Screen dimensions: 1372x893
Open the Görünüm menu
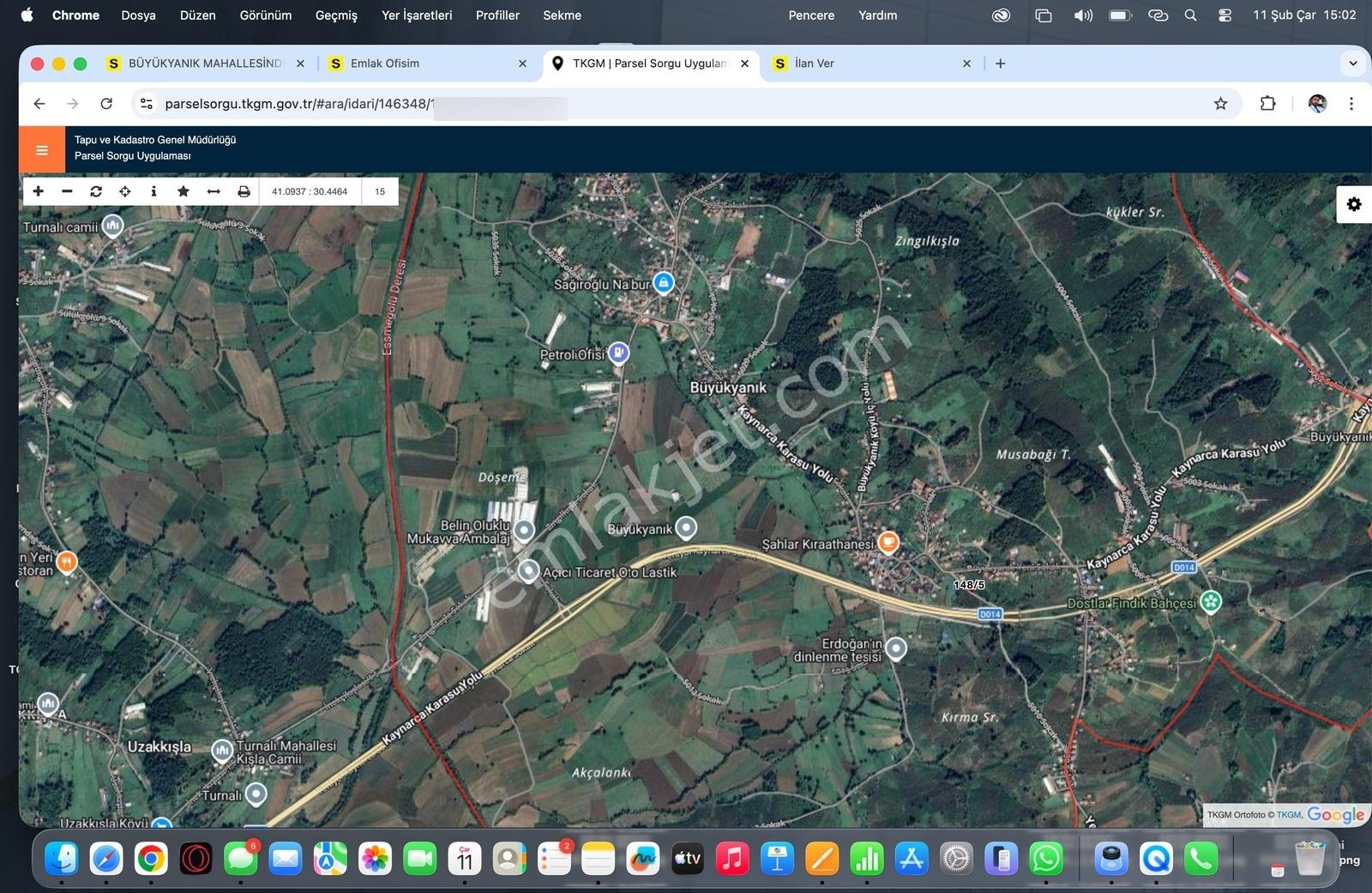(x=266, y=15)
